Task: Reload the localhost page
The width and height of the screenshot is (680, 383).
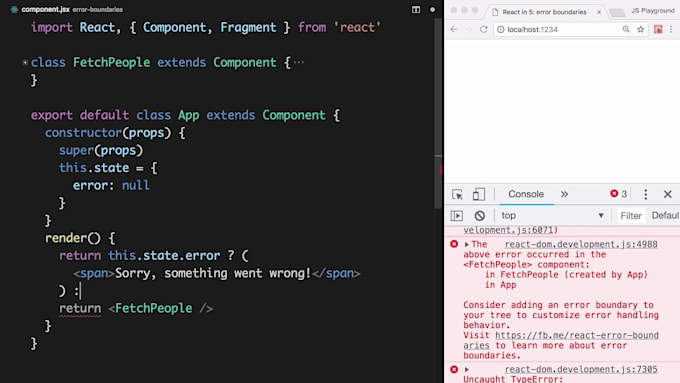Action: (484, 29)
